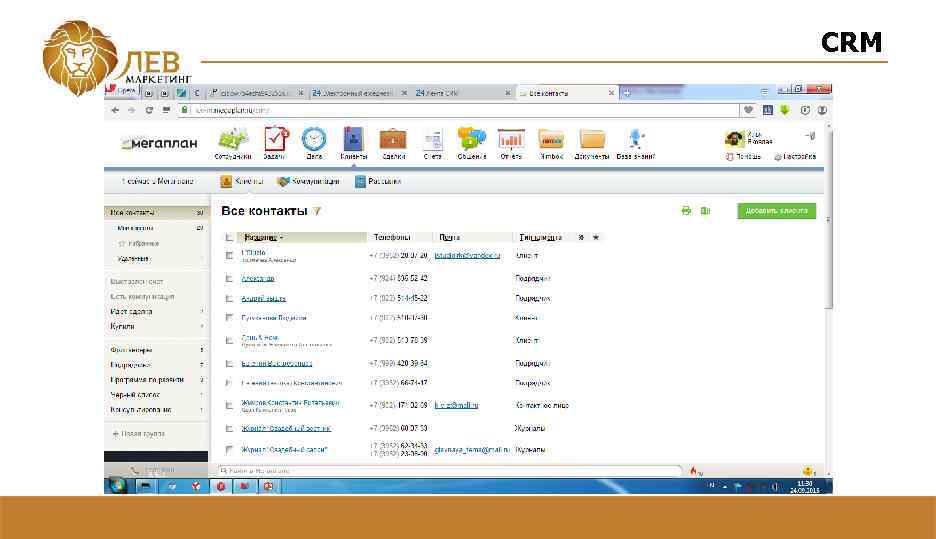Switch to the Коммуникации sub-tab
The image size is (936, 539).
click(309, 181)
